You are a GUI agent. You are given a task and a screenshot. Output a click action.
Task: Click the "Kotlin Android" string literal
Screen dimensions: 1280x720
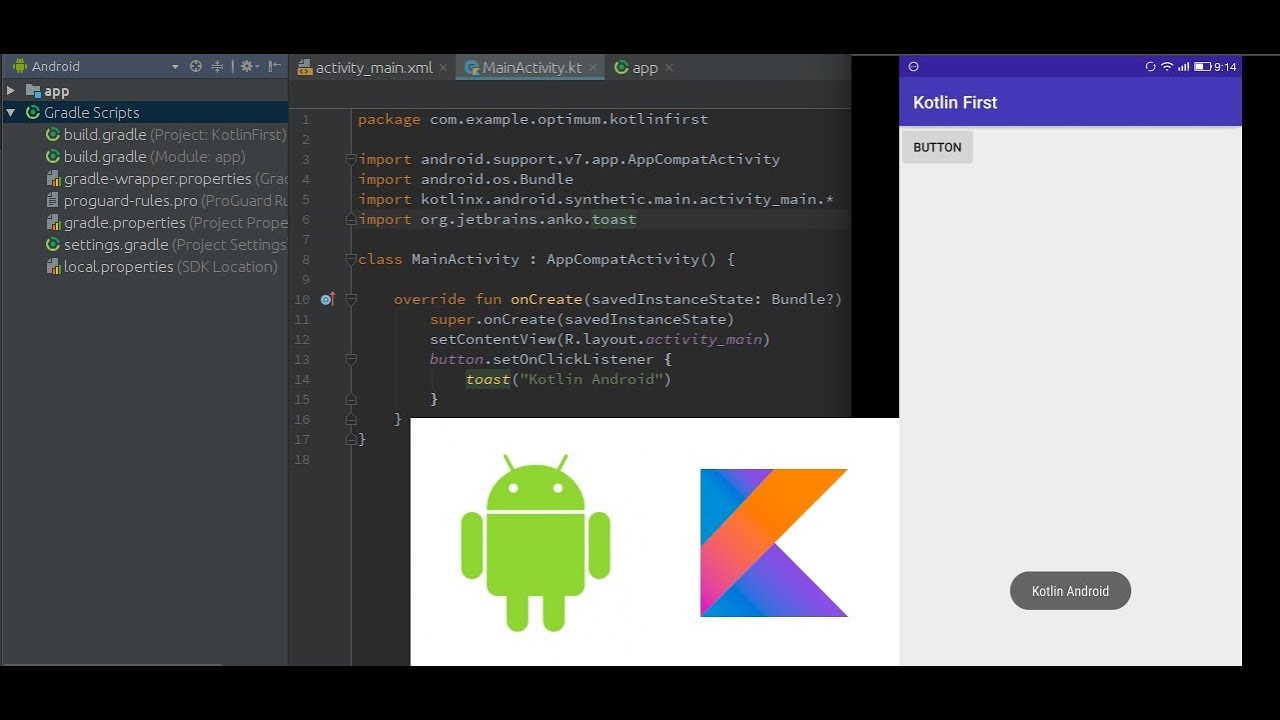tap(591, 379)
